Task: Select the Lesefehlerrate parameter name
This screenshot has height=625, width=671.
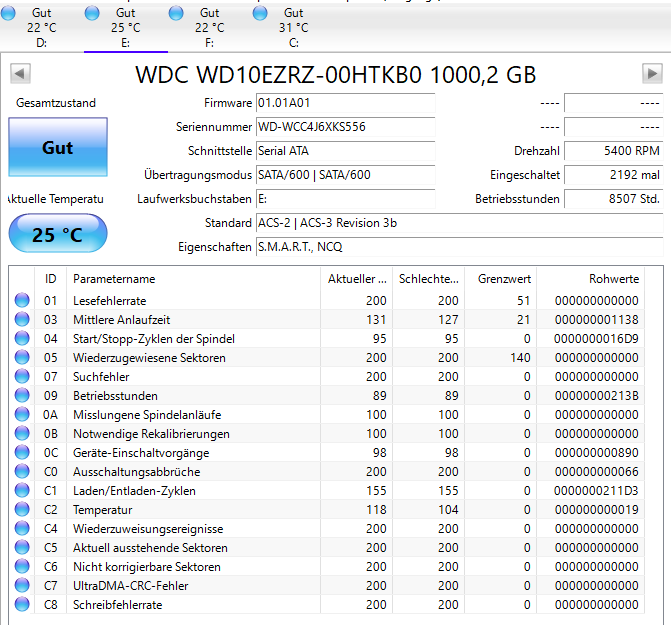Action: tap(110, 301)
